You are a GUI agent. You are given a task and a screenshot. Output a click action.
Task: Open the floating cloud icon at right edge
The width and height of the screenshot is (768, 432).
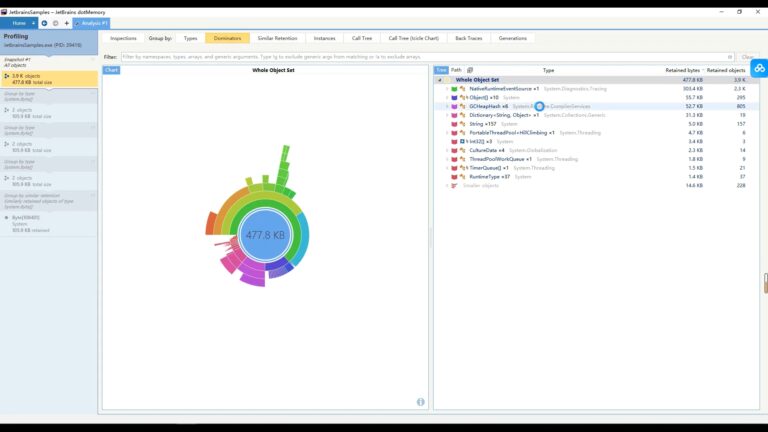click(759, 69)
